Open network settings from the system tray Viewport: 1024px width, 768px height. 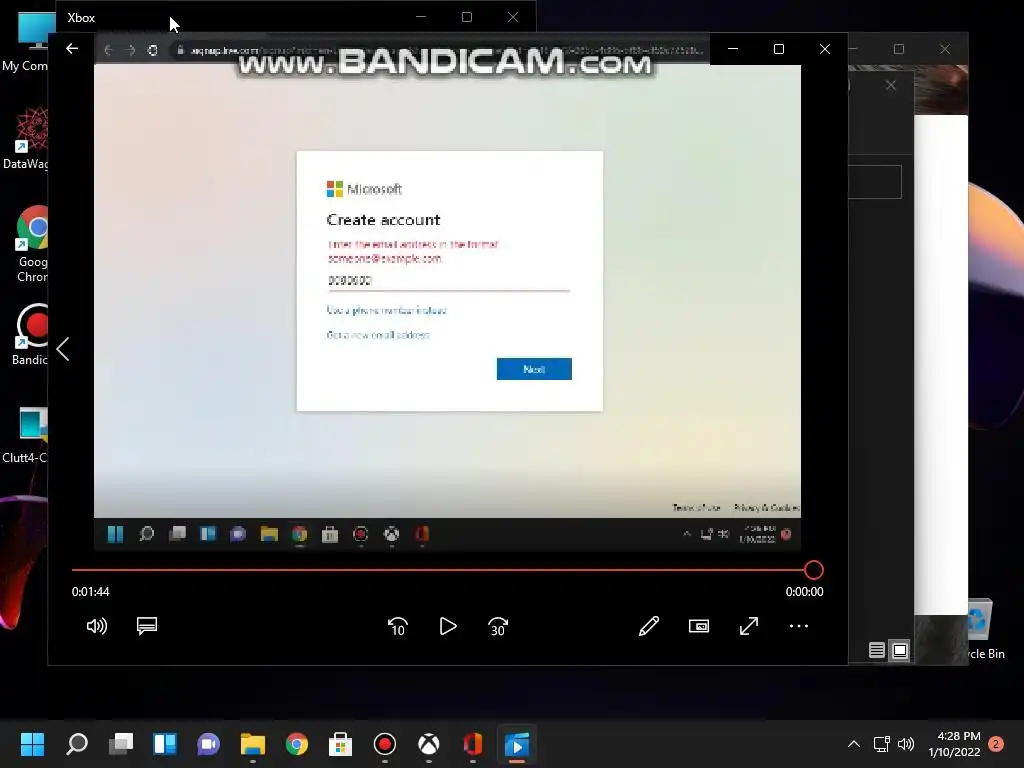point(882,744)
